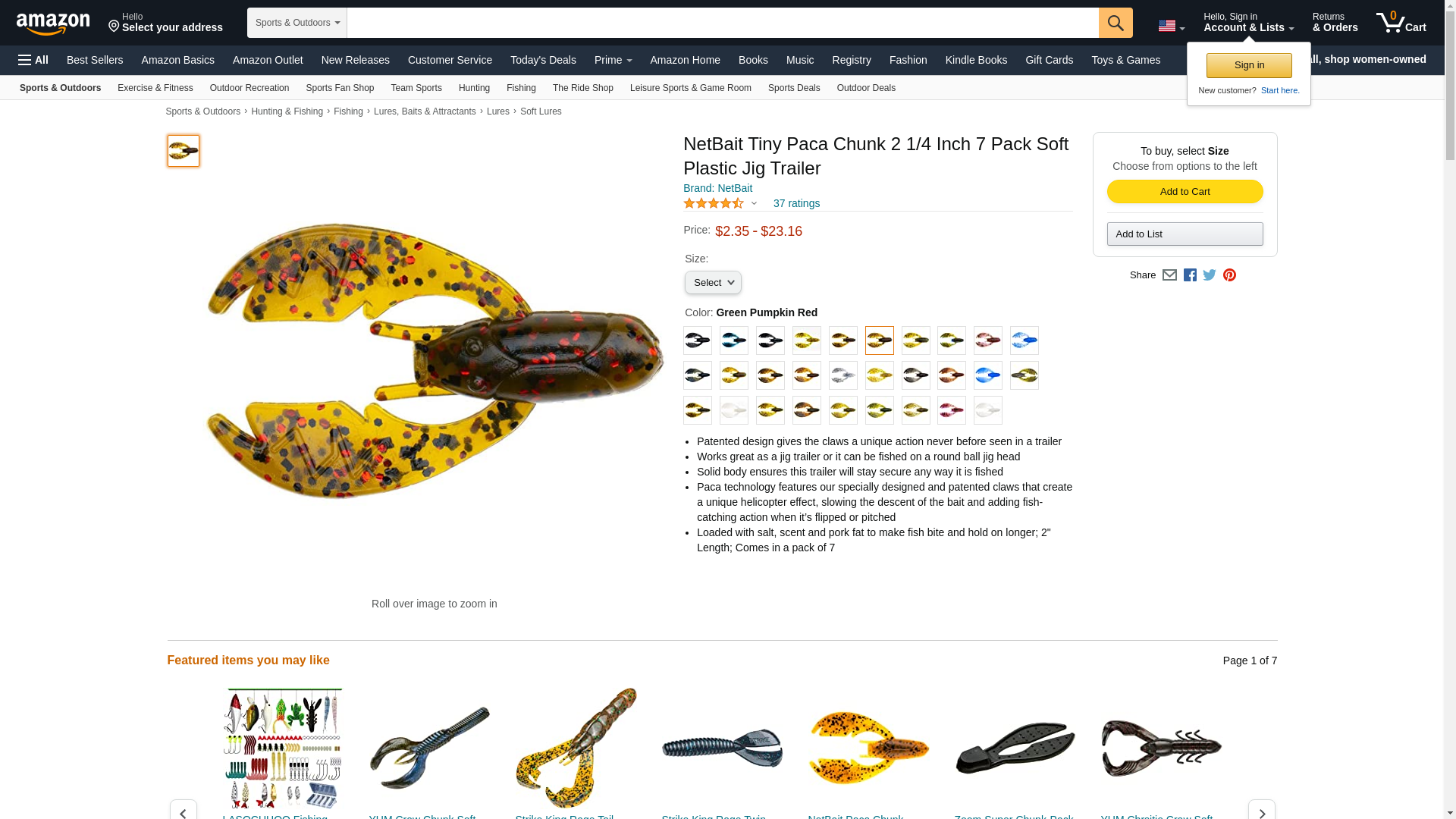Open the Size Select dropdown
The image size is (1456, 819).
click(713, 283)
